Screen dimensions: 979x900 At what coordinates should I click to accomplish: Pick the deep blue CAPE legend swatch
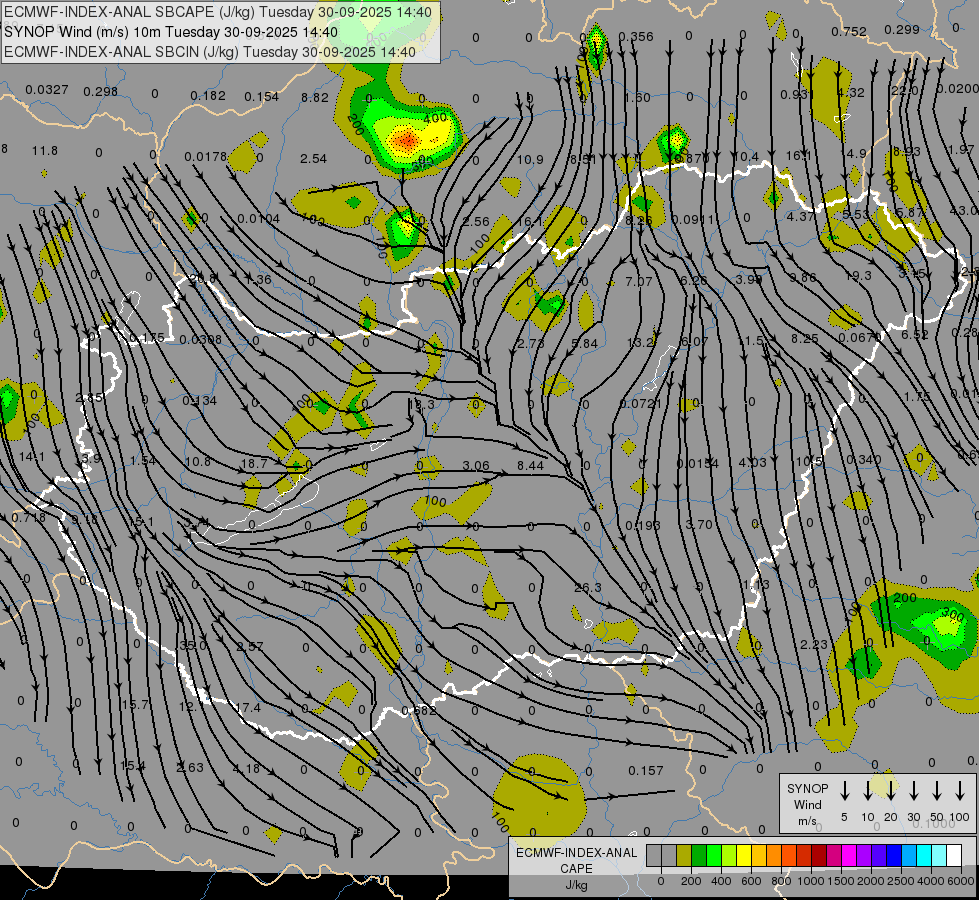pyautogui.click(x=894, y=856)
